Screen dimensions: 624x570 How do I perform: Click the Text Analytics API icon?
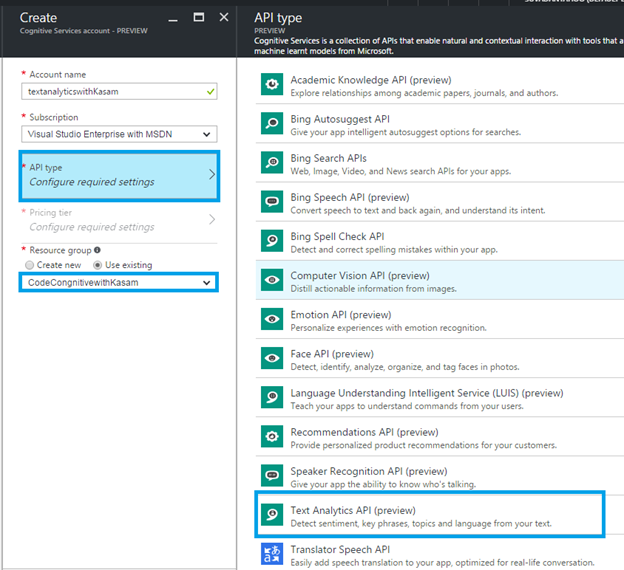(271, 514)
